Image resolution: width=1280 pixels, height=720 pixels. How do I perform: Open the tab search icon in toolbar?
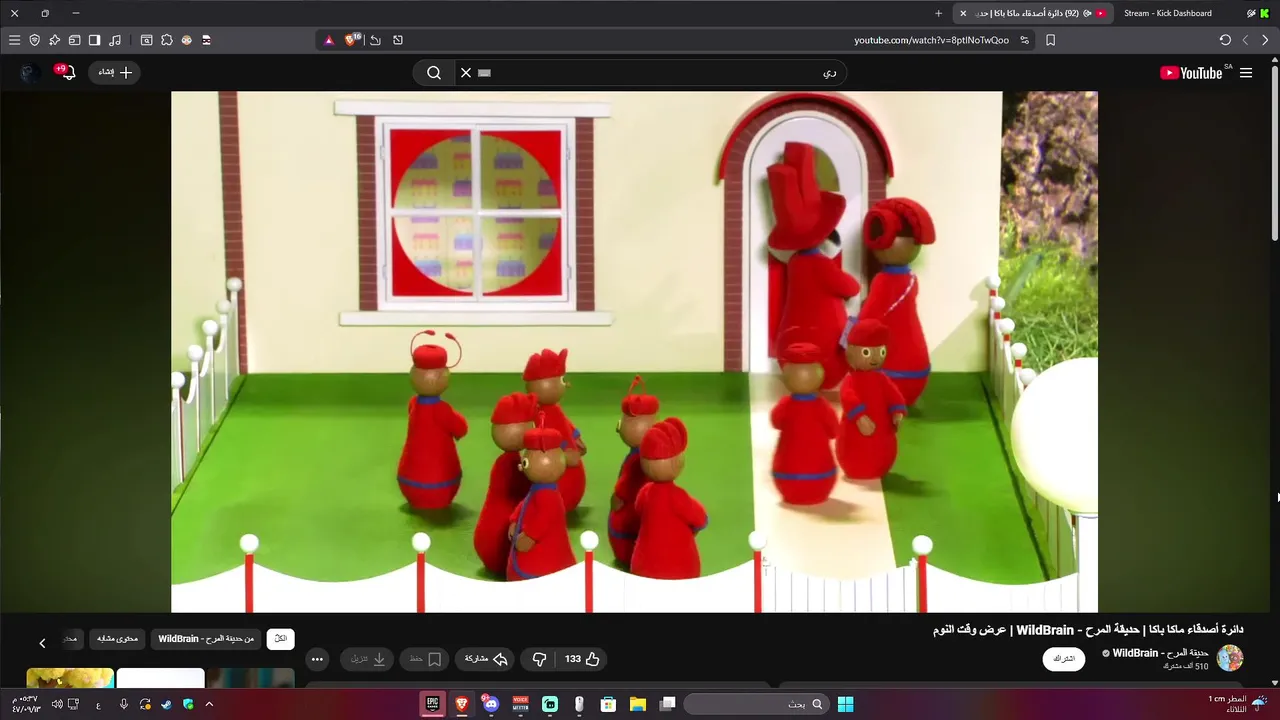tap(146, 40)
